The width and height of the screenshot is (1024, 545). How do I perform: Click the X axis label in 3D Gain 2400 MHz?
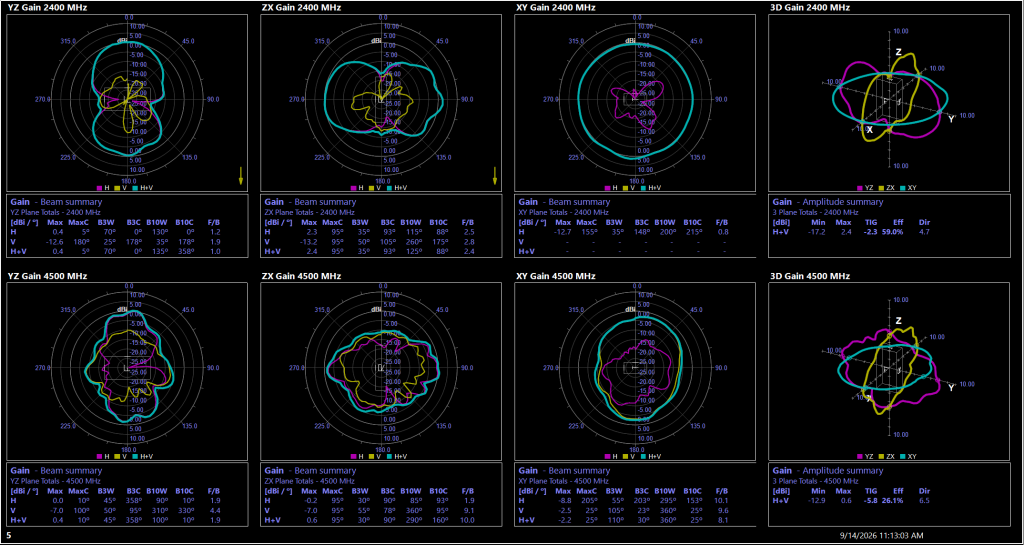(870, 130)
